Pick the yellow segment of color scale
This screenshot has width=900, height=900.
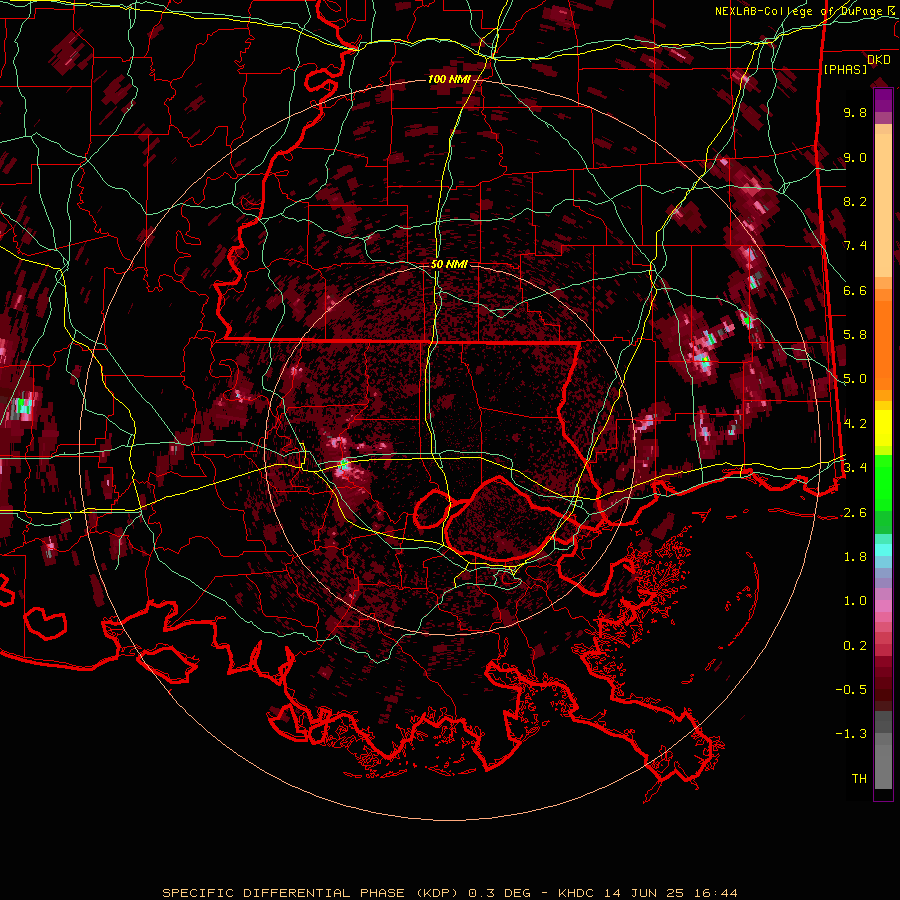[x=883, y=428]
